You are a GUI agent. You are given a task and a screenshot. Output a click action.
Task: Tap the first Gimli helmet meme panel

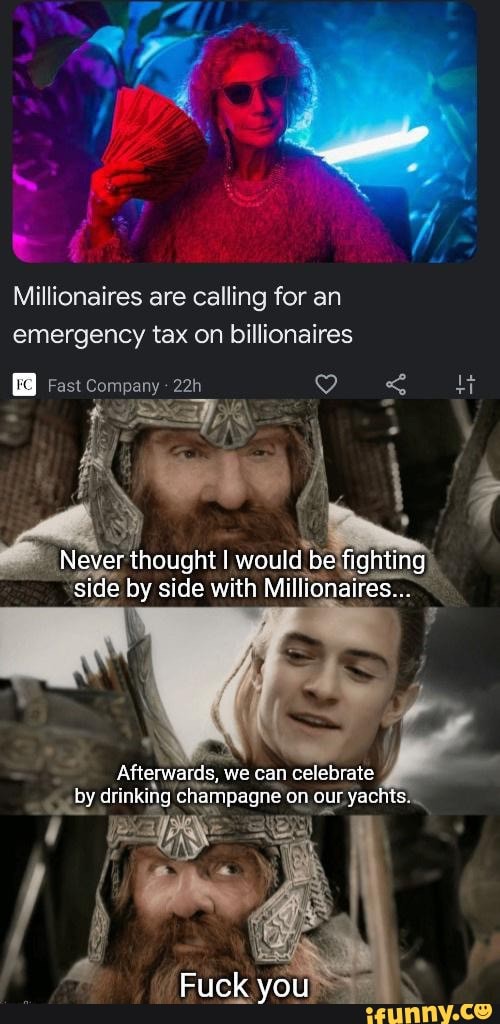point(250,503)
